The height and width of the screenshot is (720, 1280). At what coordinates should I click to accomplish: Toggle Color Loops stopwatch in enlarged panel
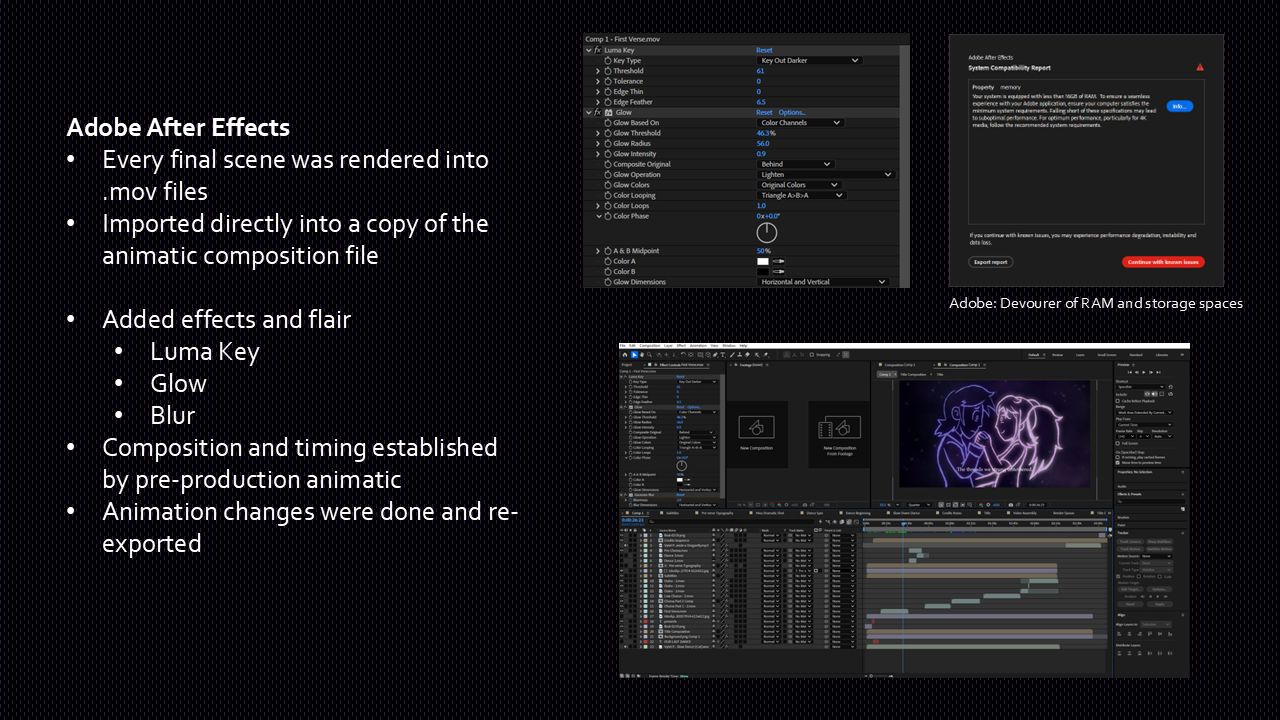607,206
